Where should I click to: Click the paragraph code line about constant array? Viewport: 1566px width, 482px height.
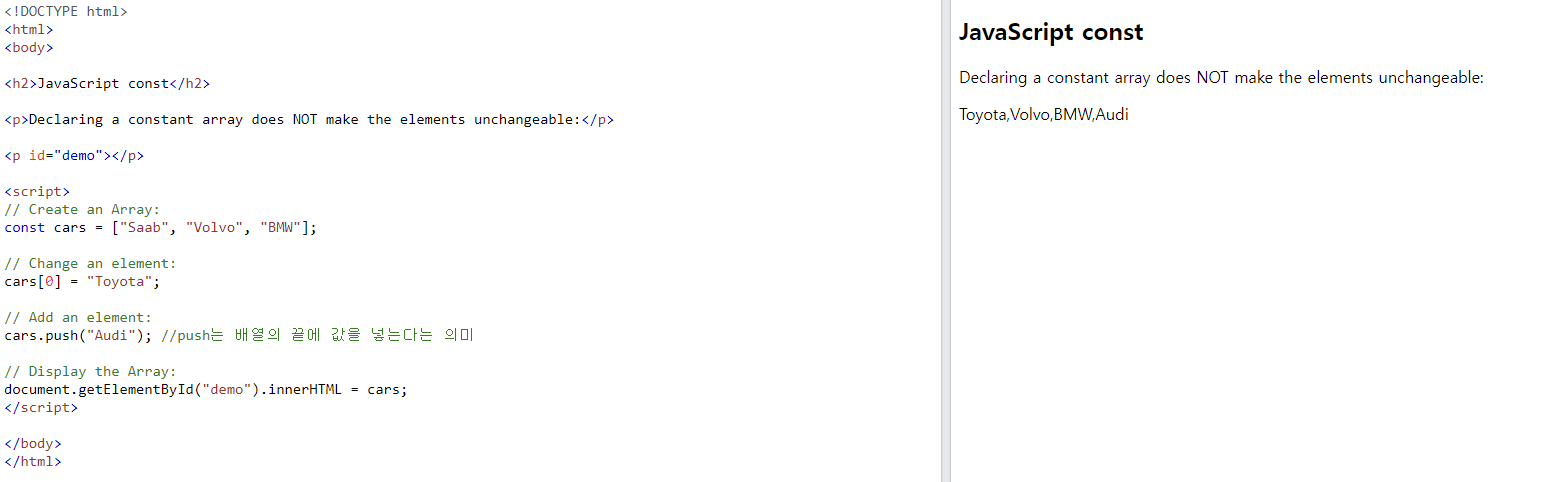309,120
